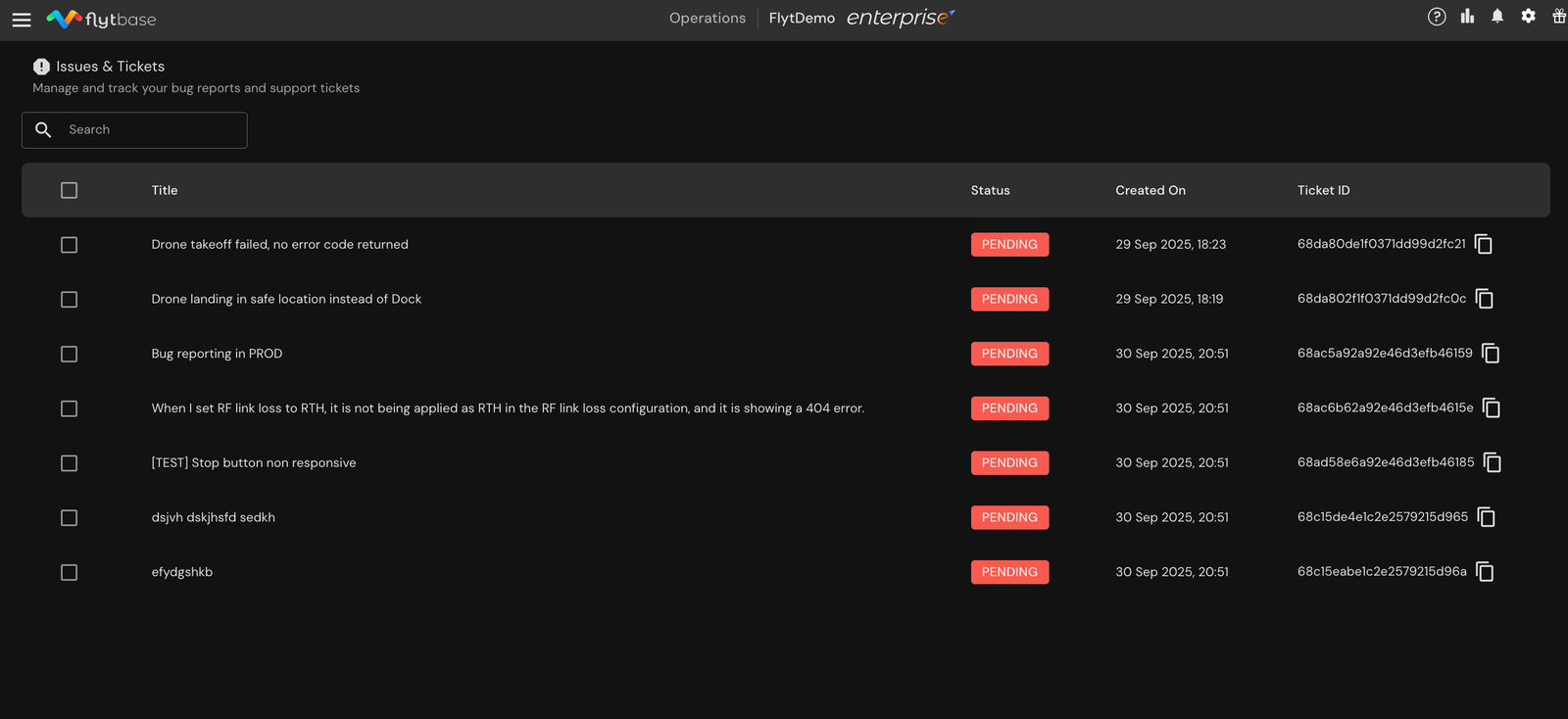The image size is (1568, 719).
Task: Open ticket 'Bug reporting in PROD'
Action: point(217,354)
